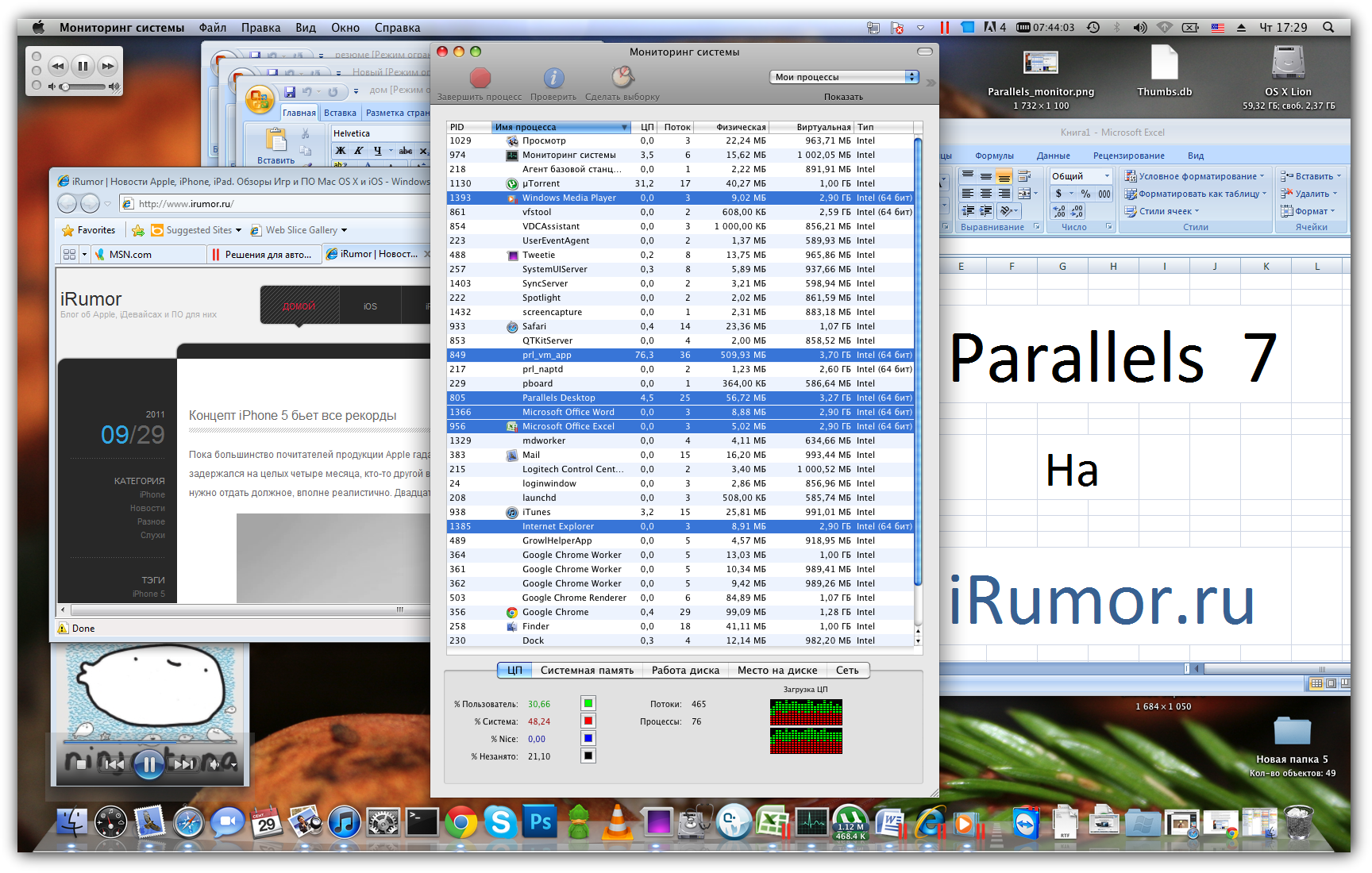The height and width of the screenshot is (873, 1372).
Task: Open the Новая папка 5 folder on the desktop
Action: tap(1292, 730)
